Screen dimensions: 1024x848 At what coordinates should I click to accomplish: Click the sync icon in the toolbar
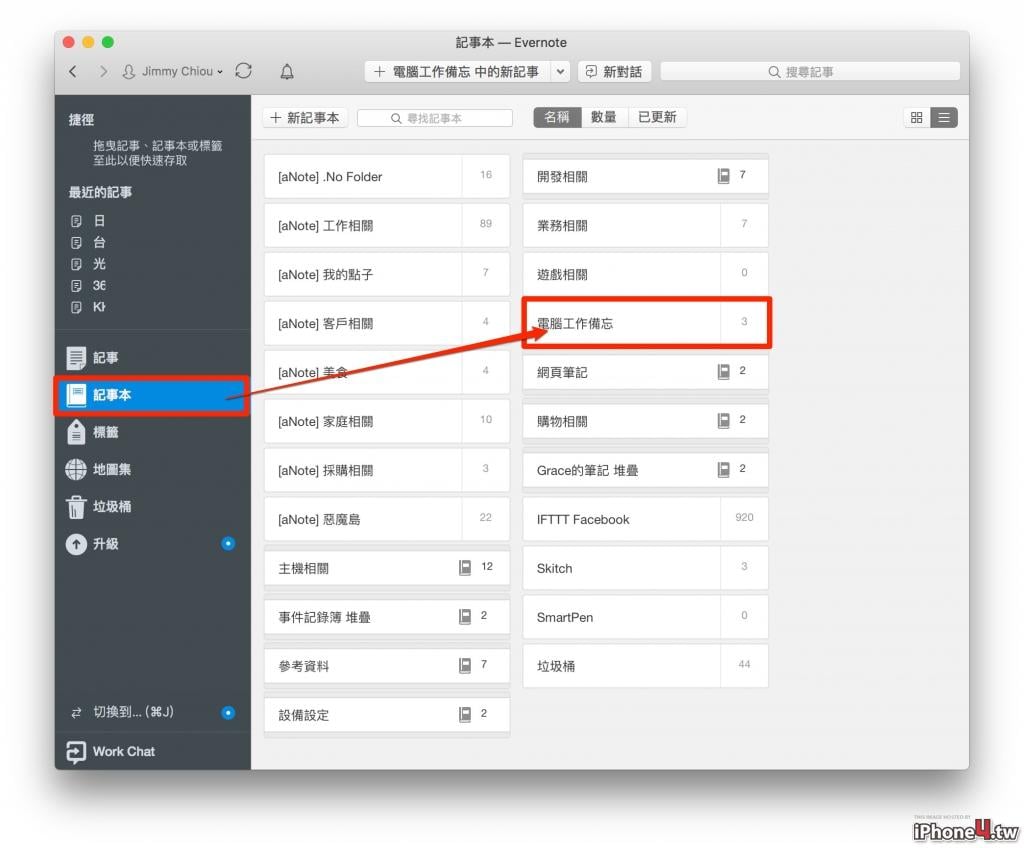coord(244,71)
